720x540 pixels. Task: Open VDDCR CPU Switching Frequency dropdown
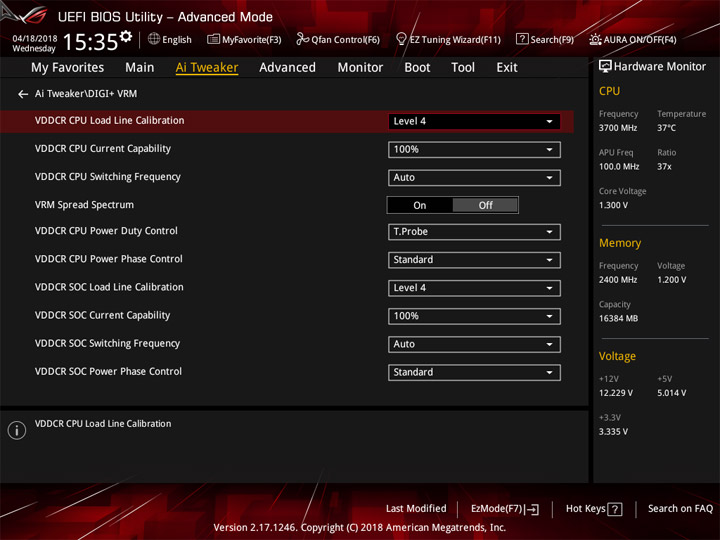click(x=474, y=178)
